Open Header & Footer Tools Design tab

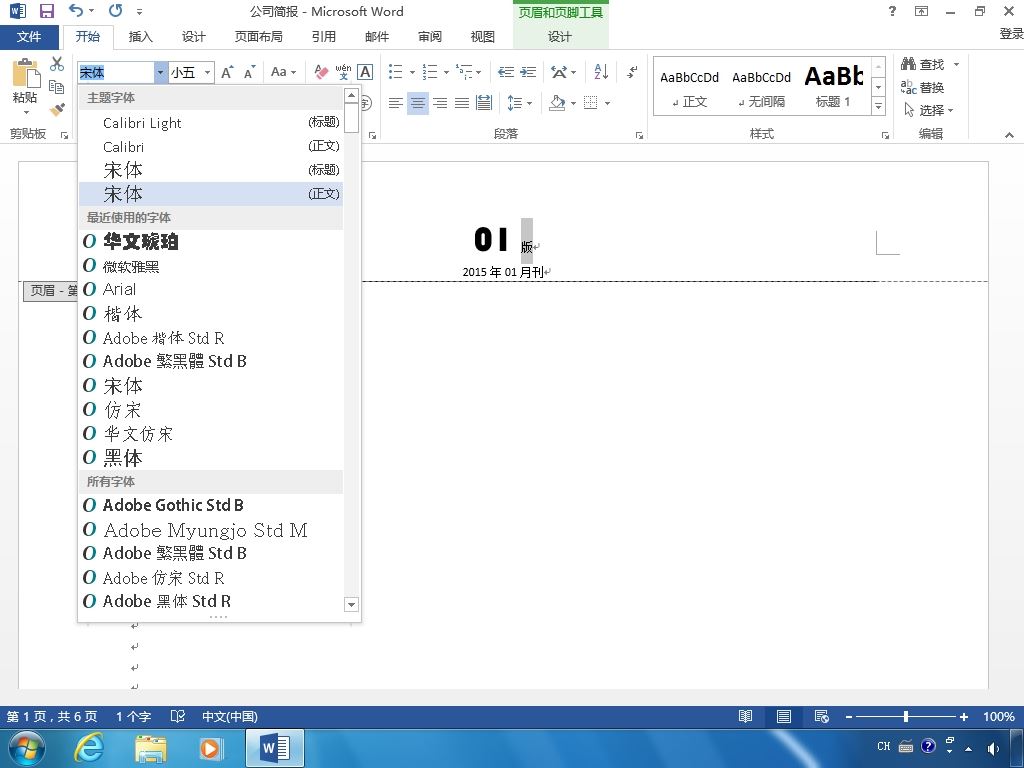pyautogui.click(x=560, y=37)
